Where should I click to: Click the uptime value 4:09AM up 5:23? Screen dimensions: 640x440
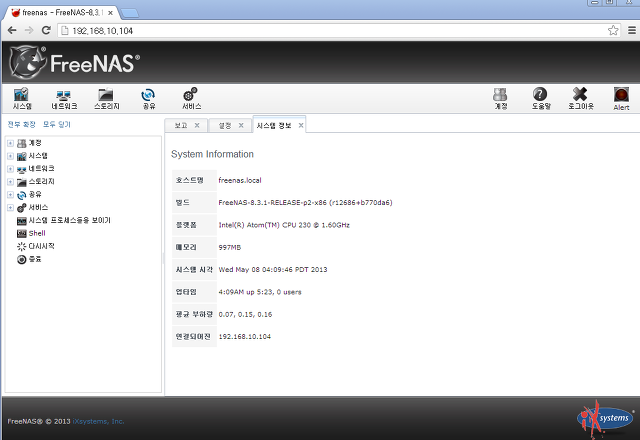click(260, 292)
